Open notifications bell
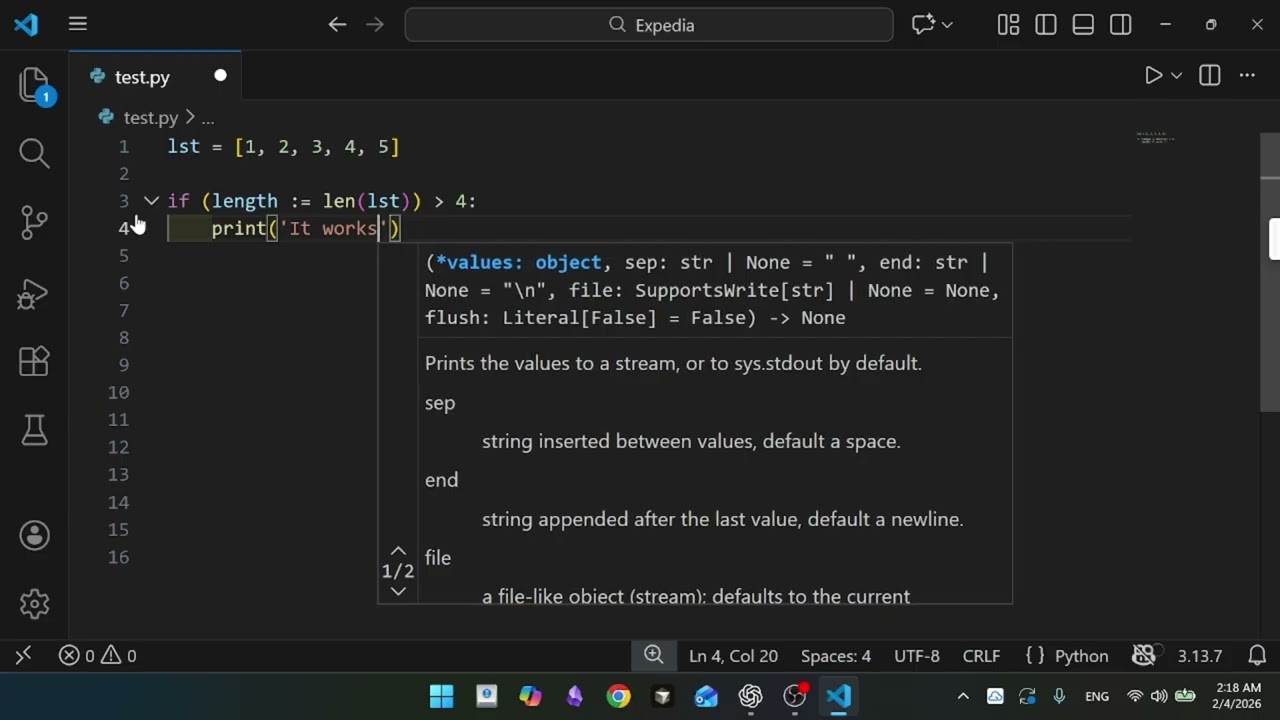The height and width of the screenshot is (720, 1280). pyautogui.click(x=1257, y=656)
